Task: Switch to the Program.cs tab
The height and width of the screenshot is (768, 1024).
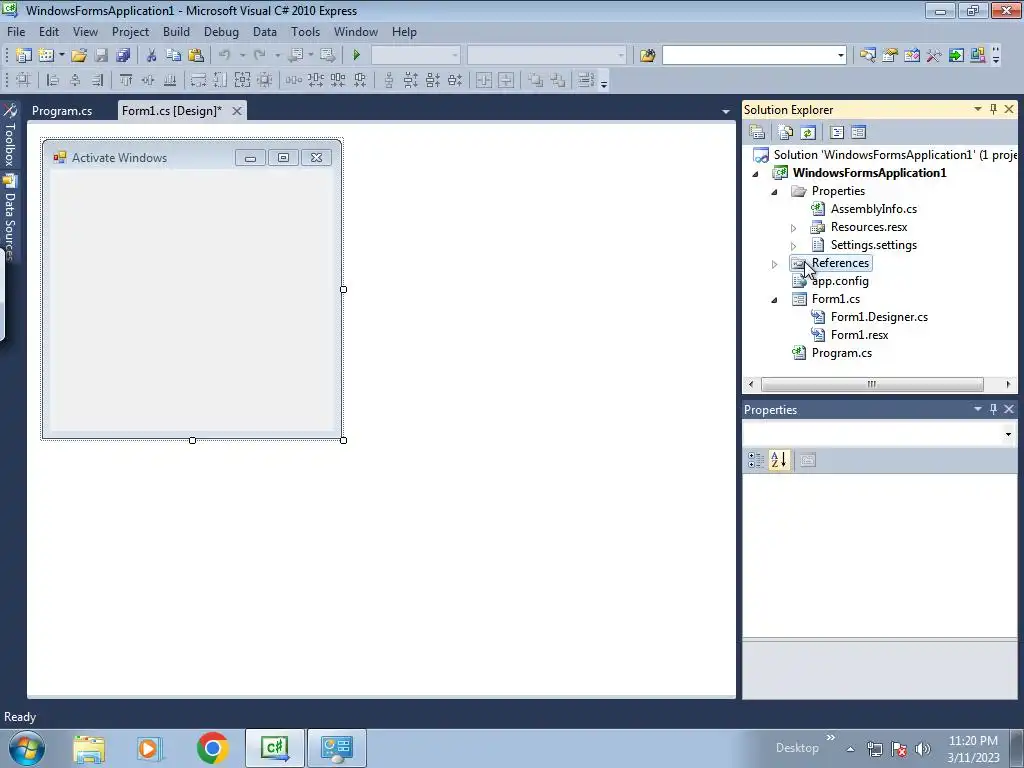Action: [62, 110]
